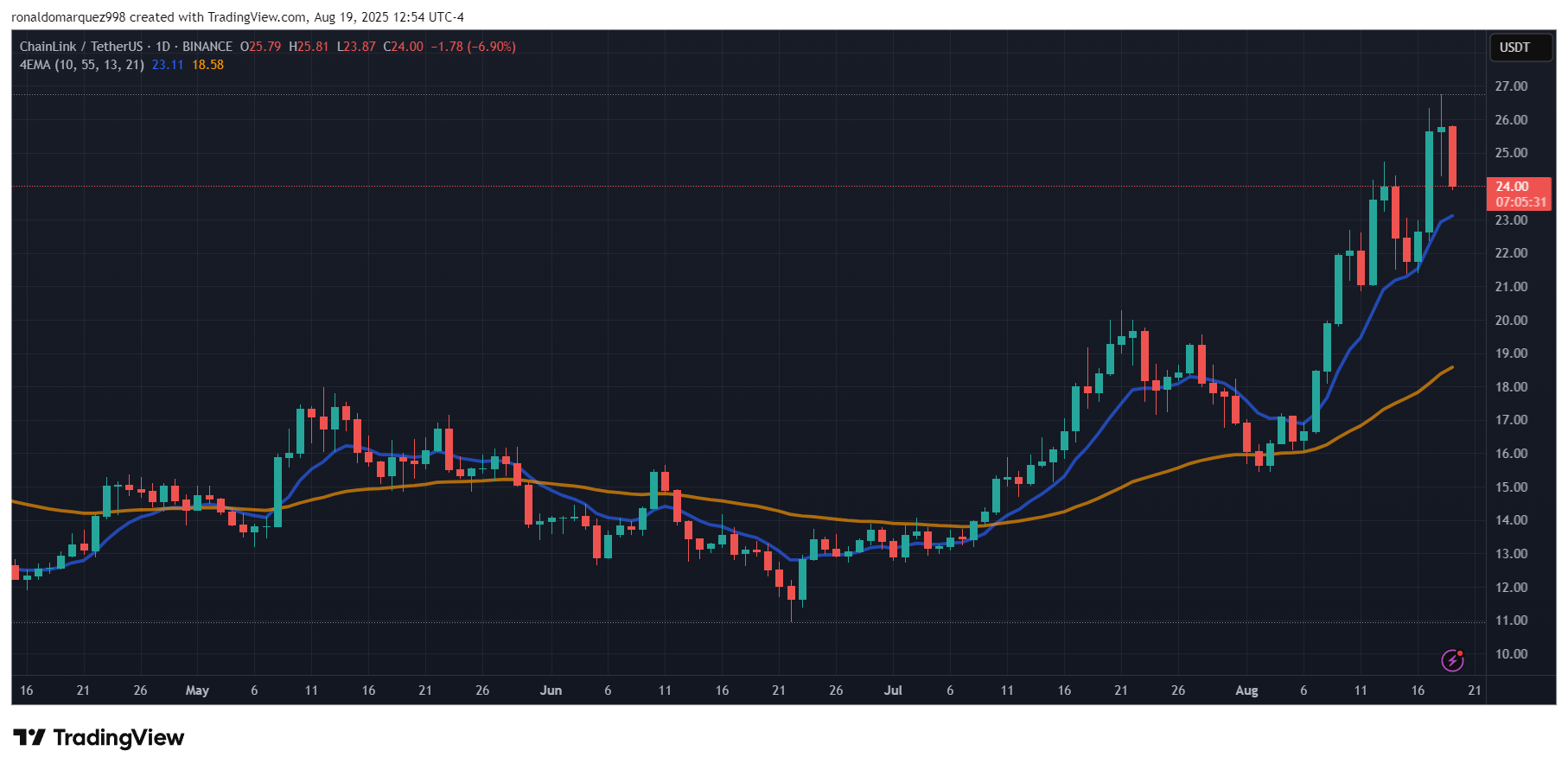Click the closing value C24.00
The width and height of the screenshot is (1568, 770).
tap(404, 47)
